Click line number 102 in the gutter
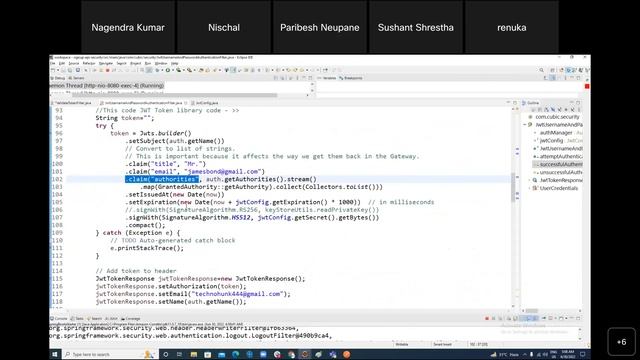This screenshot has width=640, height=360. (x=58, y=179)
